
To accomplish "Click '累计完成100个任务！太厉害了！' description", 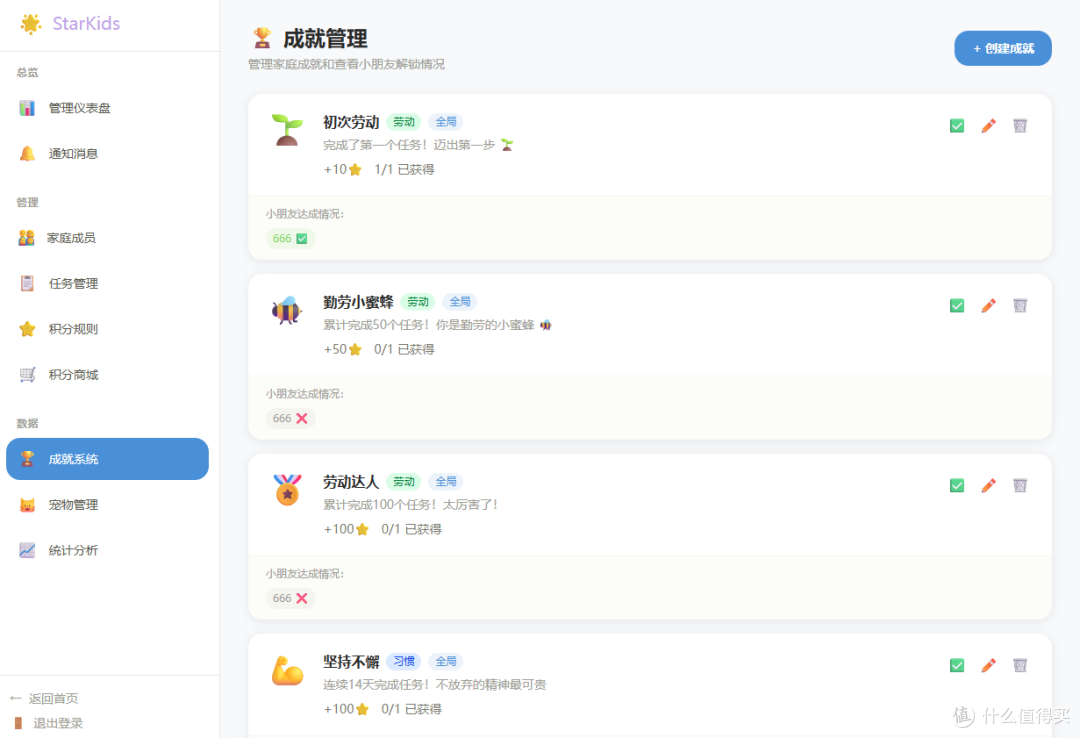I will coord(410,504).
